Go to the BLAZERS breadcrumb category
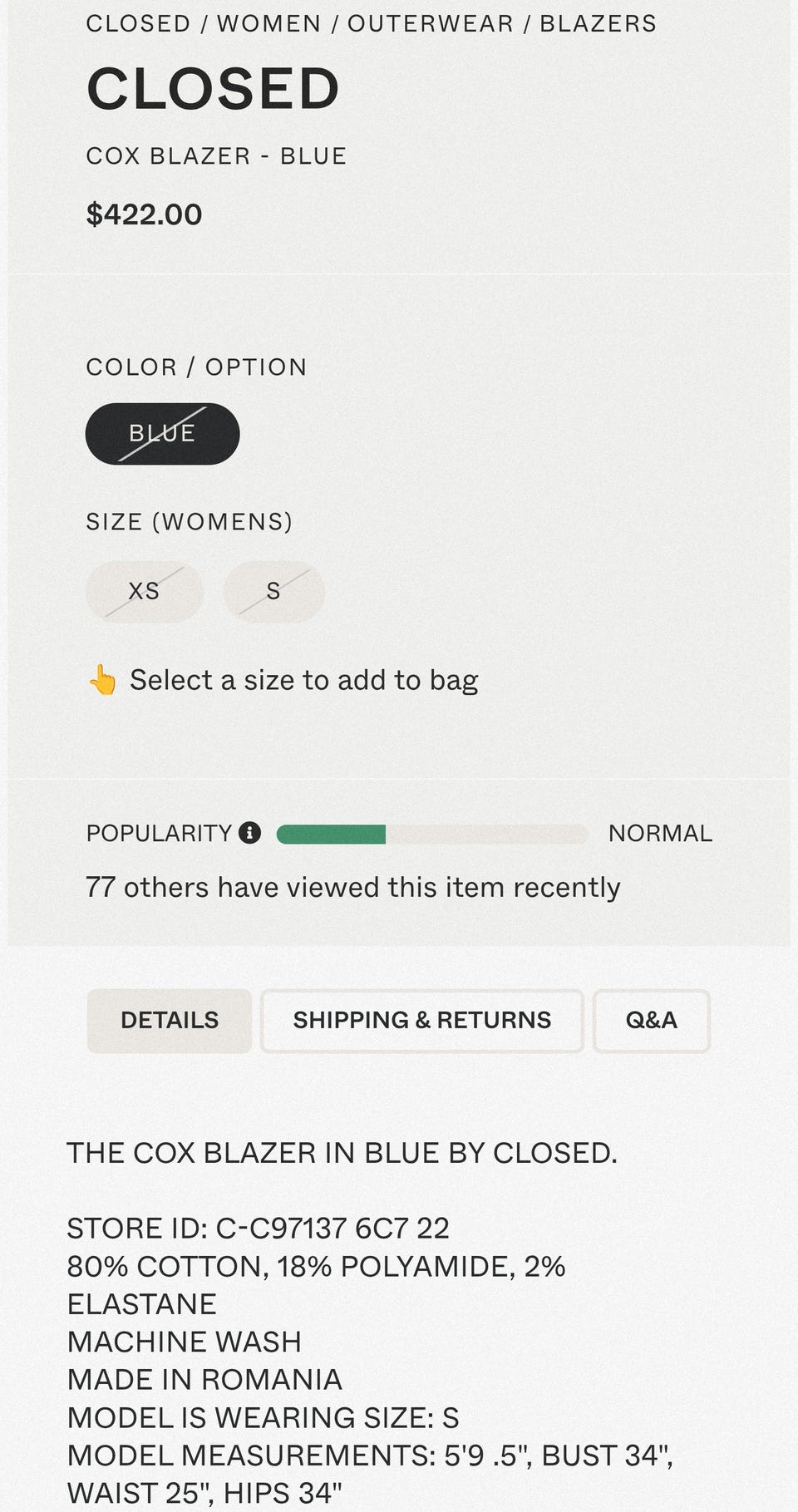Viewport: 798px width, 1512px height. coord(598,23)
